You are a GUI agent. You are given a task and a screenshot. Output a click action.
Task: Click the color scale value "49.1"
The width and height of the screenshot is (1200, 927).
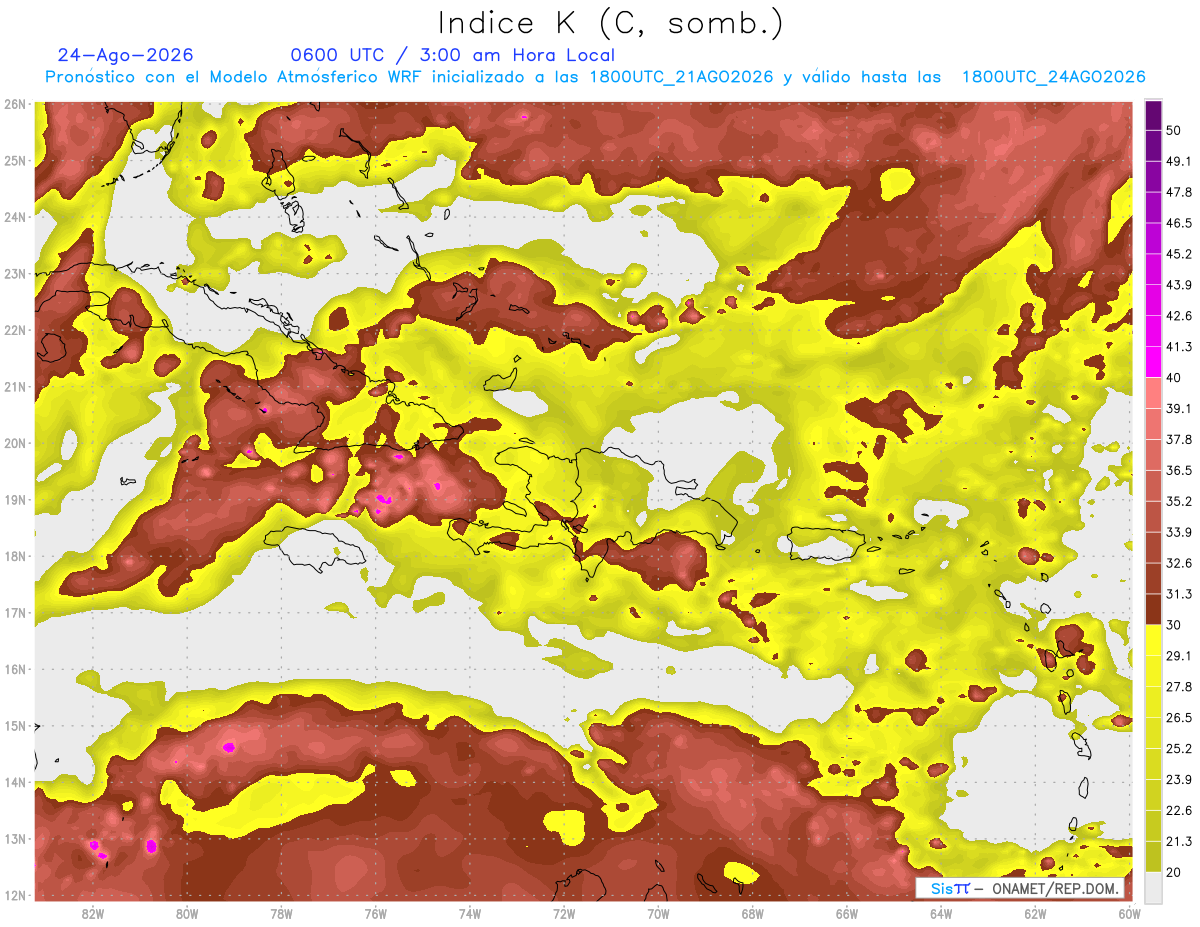pyautogui.click(x=1179, y=161)
